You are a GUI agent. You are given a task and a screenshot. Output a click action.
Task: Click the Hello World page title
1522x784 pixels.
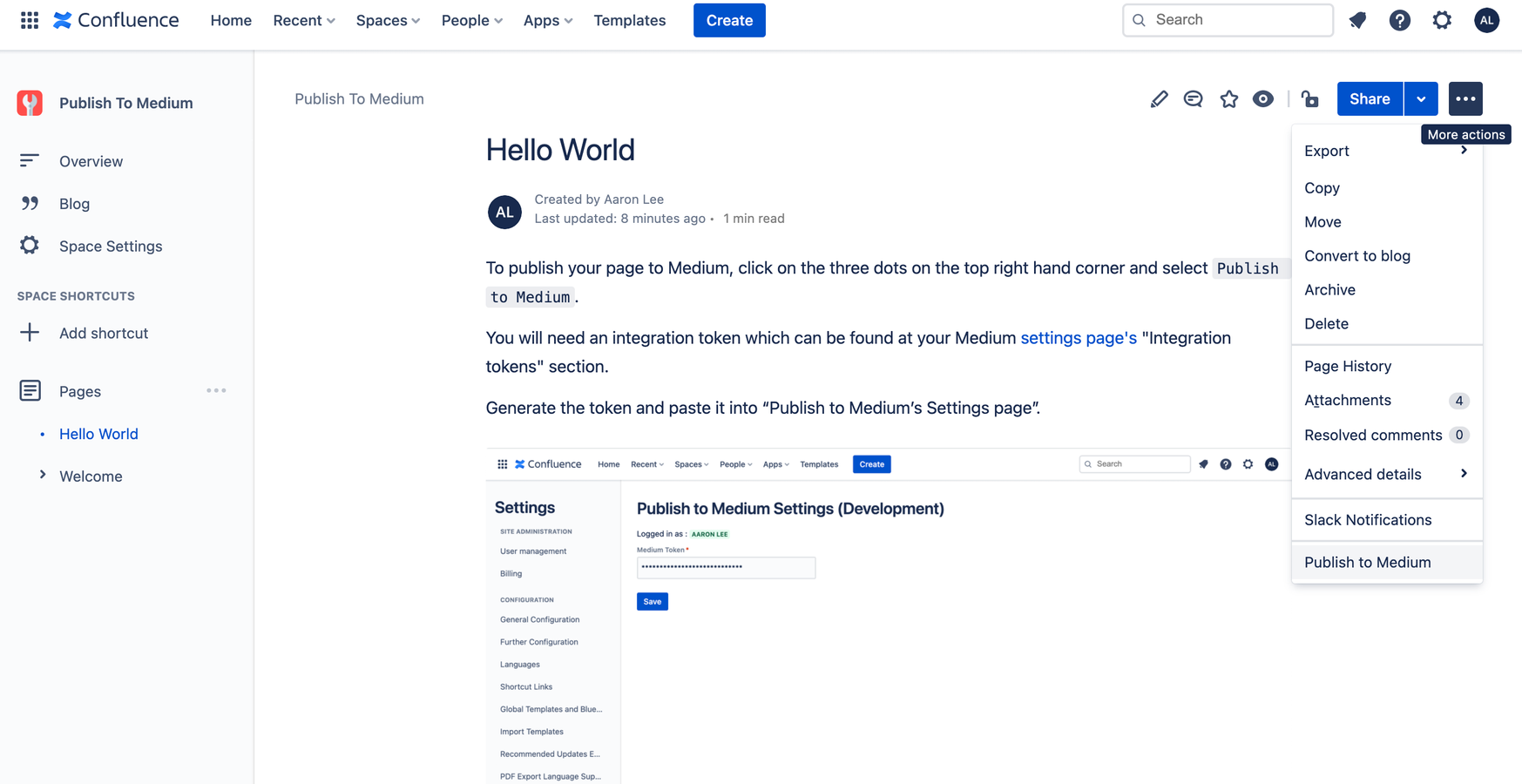coord(560,150)
